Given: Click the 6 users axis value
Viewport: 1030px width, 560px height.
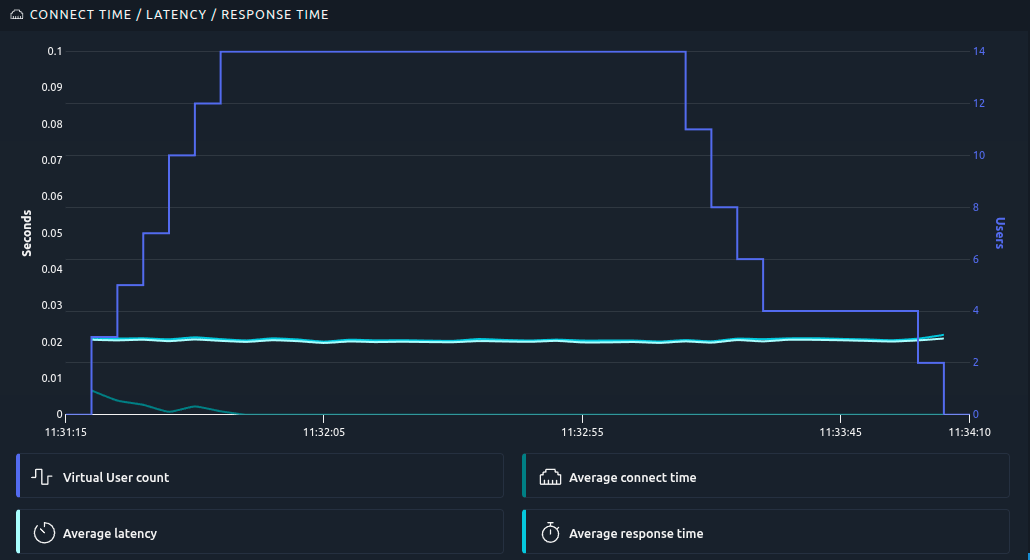Looking at the screenshot, I should click(x=975, y=259).
